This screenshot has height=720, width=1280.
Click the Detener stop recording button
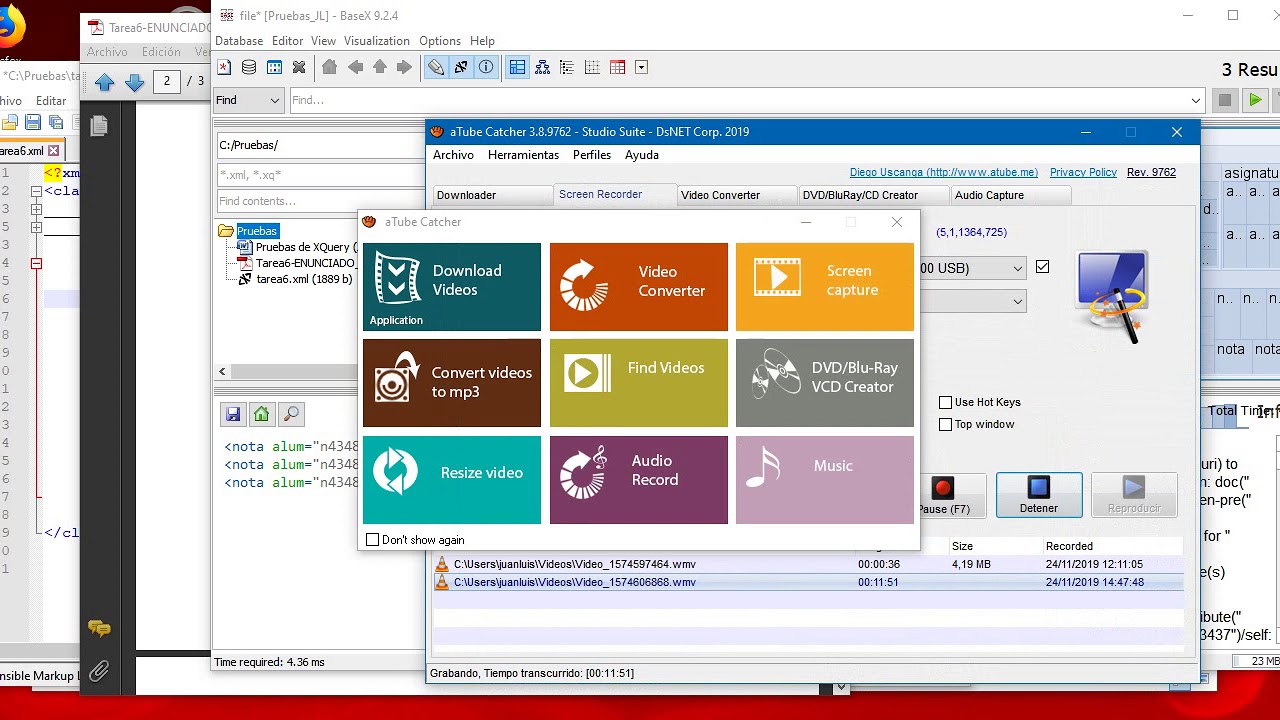(x=1039, y=495)
